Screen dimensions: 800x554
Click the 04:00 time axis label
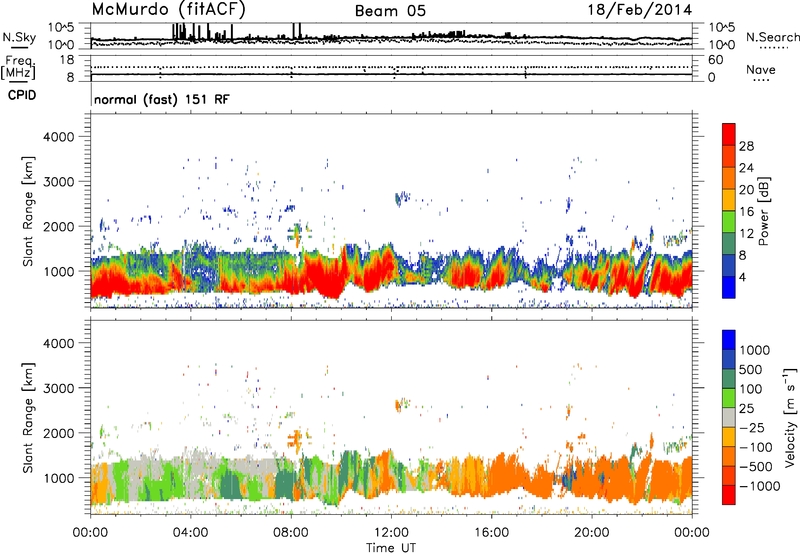click(190, 533)
